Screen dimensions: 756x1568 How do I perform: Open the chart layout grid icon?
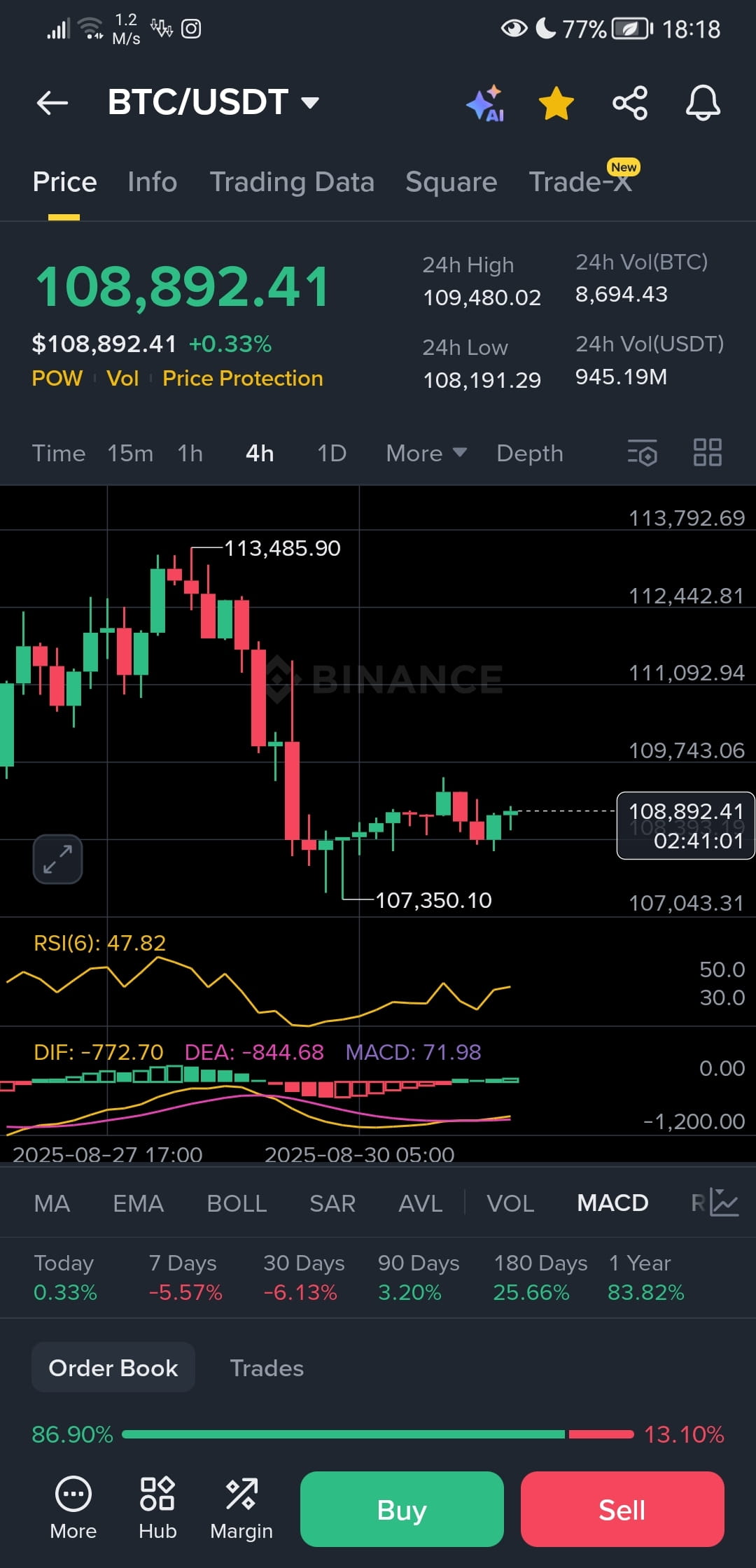coord(707,452)
